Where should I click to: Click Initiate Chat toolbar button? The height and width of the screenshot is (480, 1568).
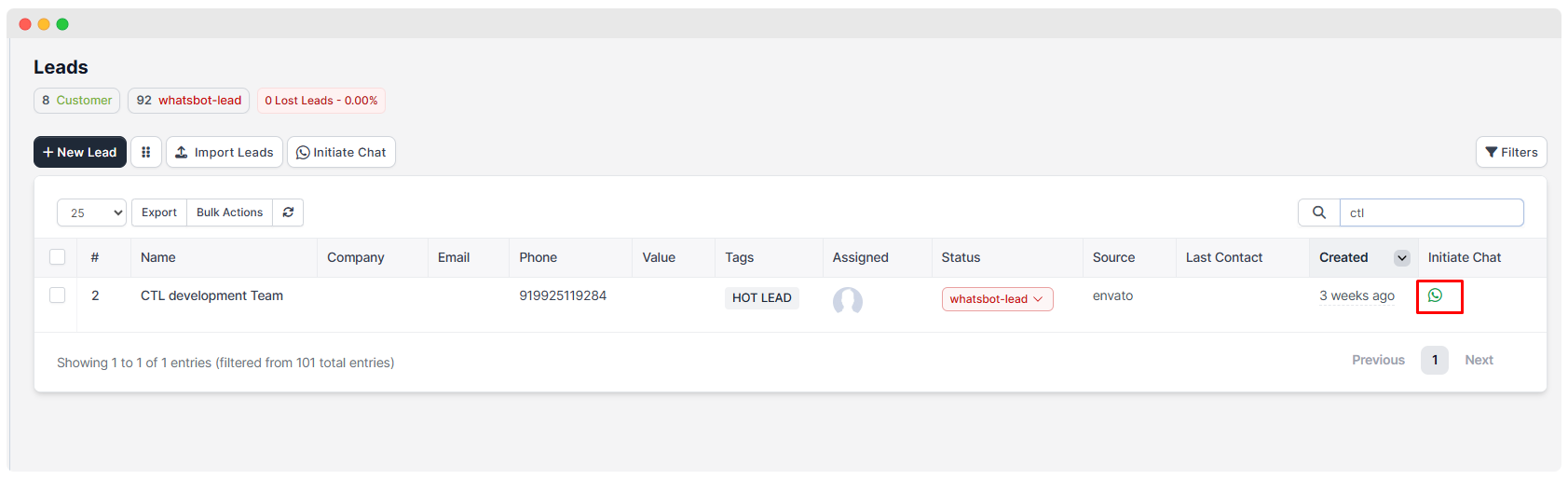tap(341, 152)
